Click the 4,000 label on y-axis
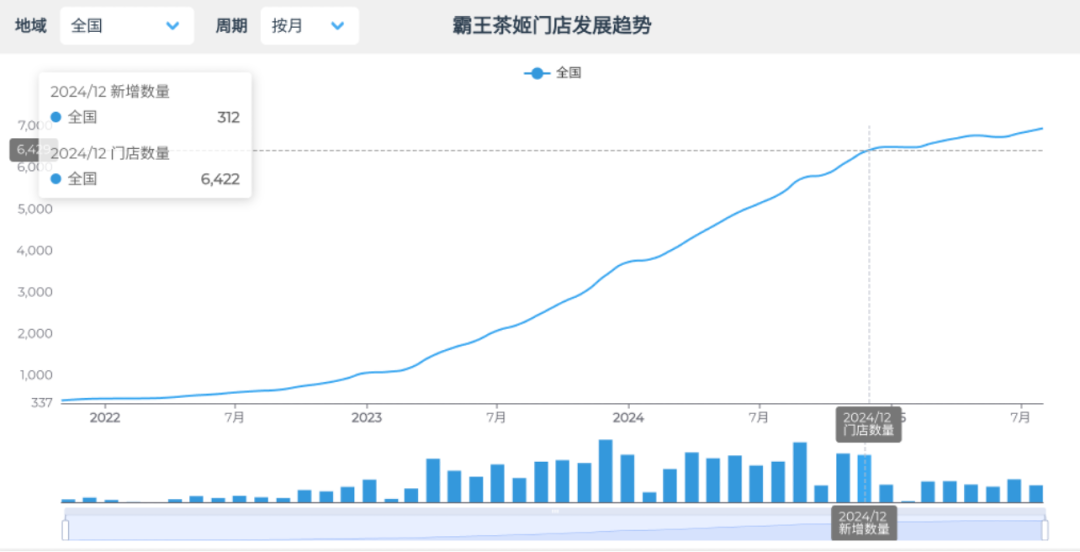The height and width of the screenshot is (552, 1080). click(34, 251)
